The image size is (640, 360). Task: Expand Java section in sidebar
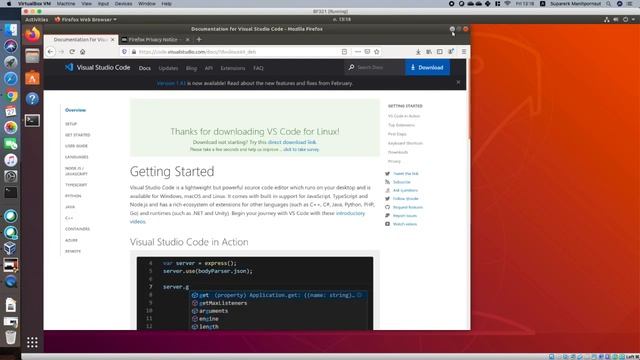coord(70,207)
